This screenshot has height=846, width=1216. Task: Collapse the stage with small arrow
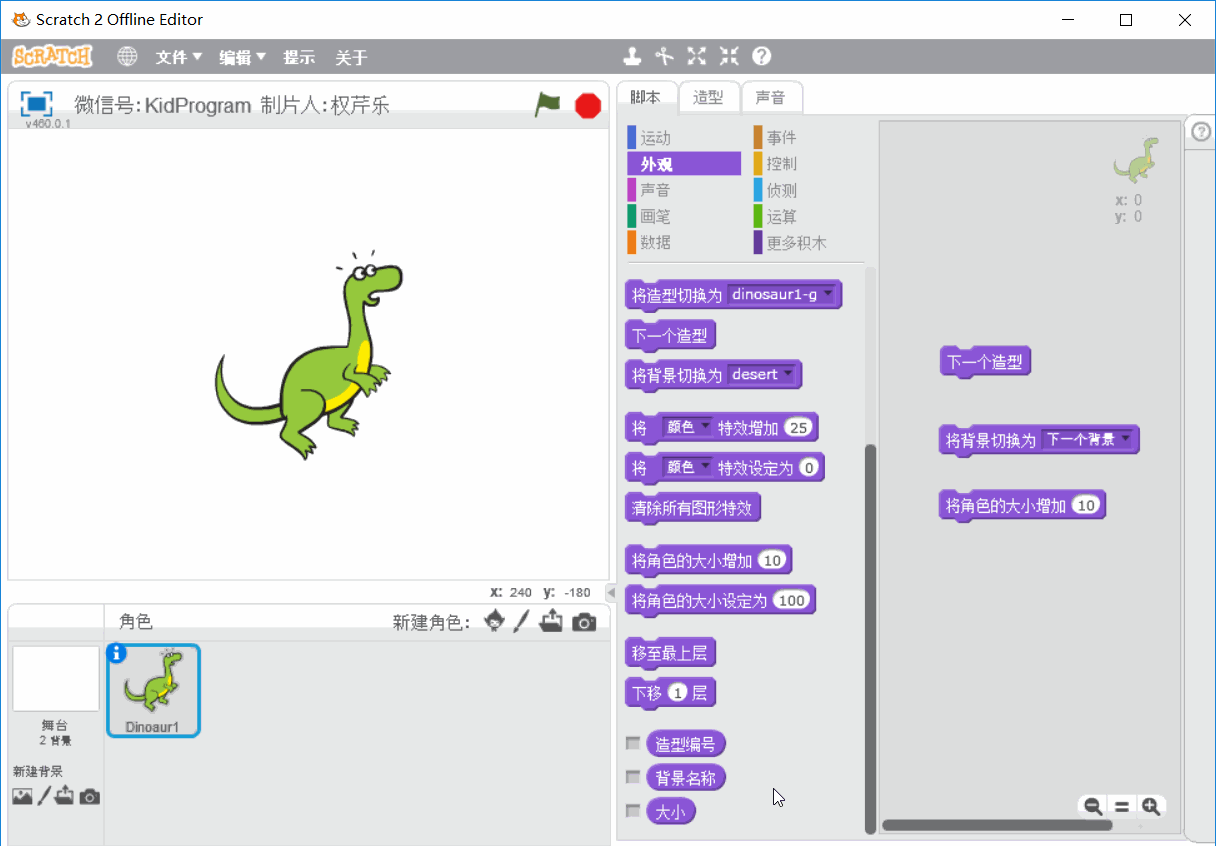pos(611,592)
